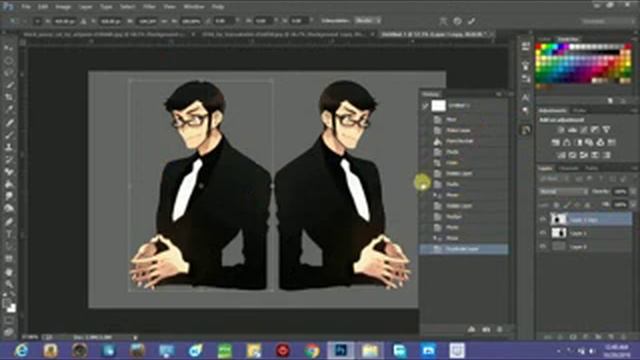Select the Zoom tool
The height and width of the screenshot is (360, 640).
[x=9, y=284]
